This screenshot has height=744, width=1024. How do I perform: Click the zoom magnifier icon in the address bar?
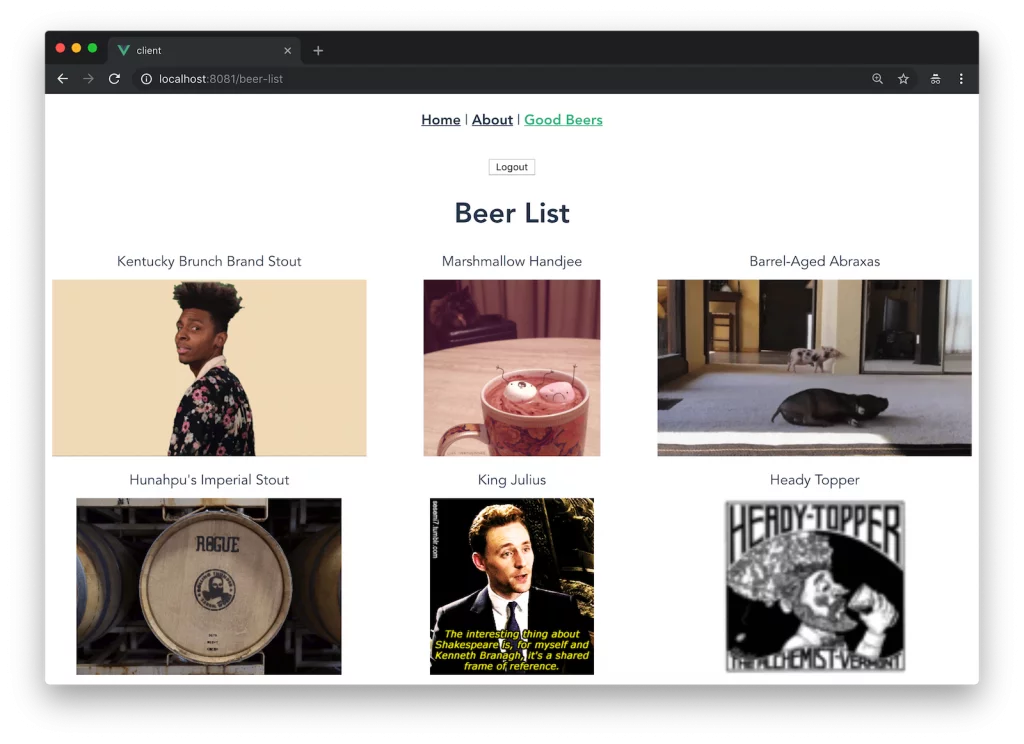pos(877,79)
